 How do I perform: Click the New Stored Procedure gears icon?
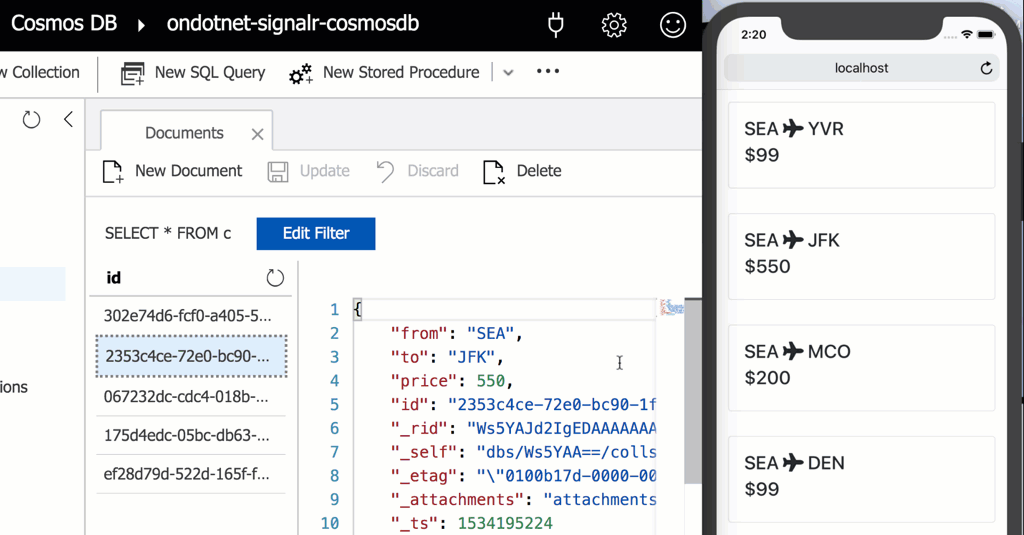pyautogui.click(x=300, y=74)
